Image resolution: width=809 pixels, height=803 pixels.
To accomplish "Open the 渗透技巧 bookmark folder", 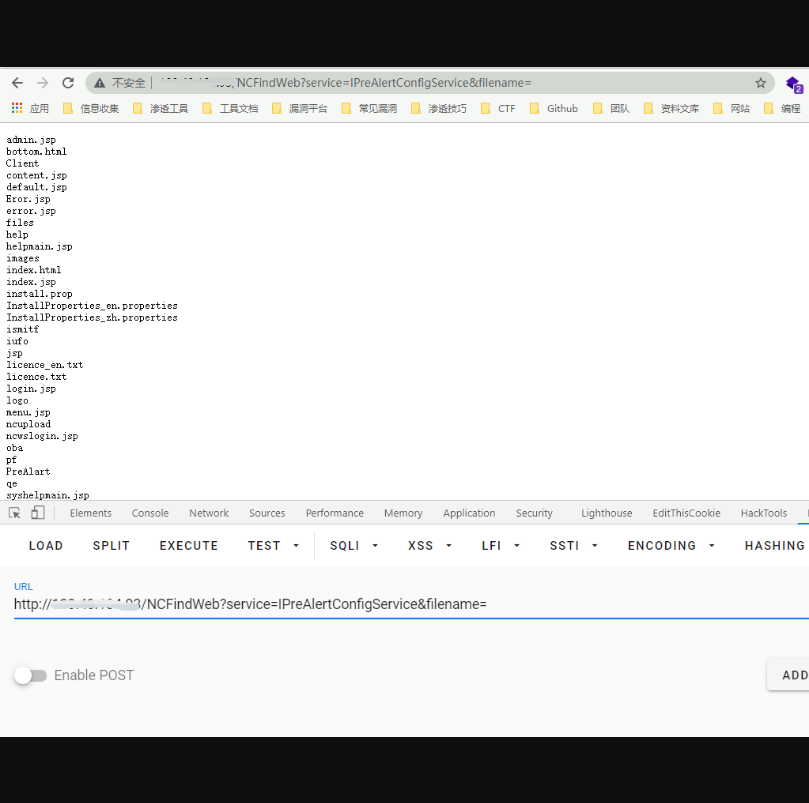I will point(439,108).
